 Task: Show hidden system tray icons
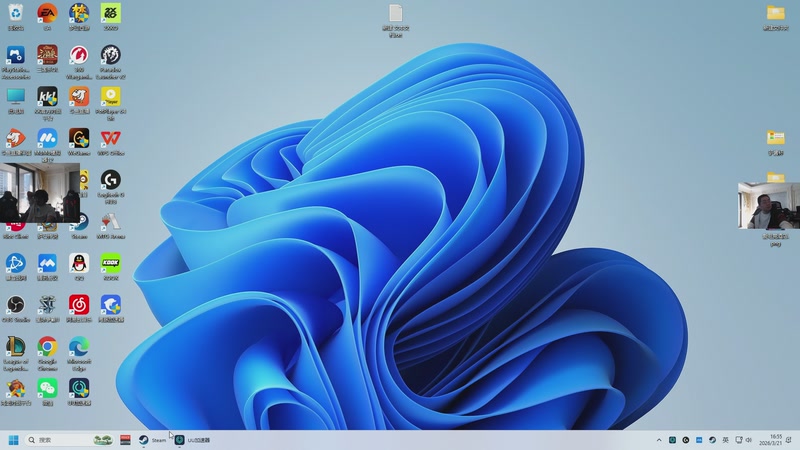[659, 440]
